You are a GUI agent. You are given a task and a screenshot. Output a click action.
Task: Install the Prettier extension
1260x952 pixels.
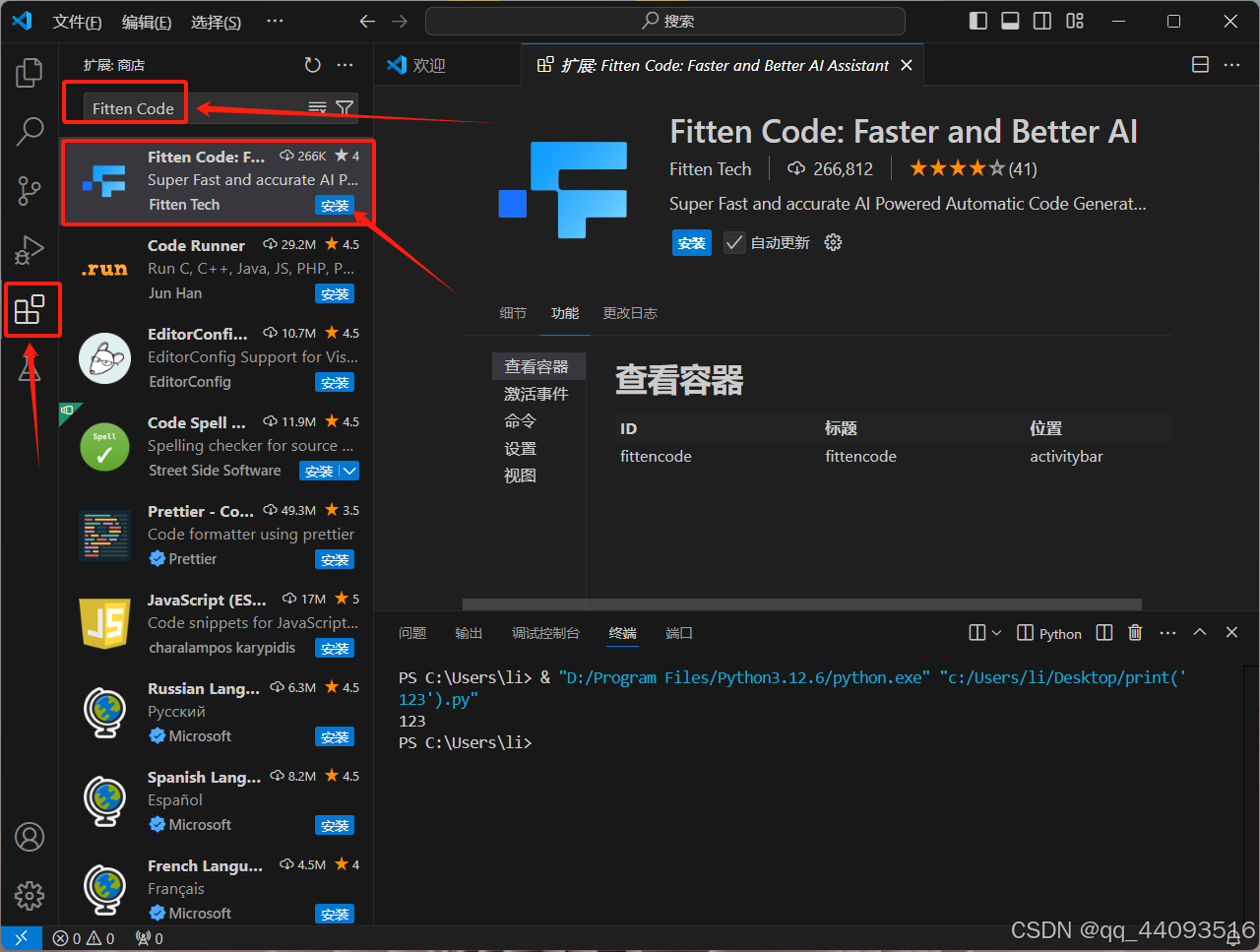point(335,559)
